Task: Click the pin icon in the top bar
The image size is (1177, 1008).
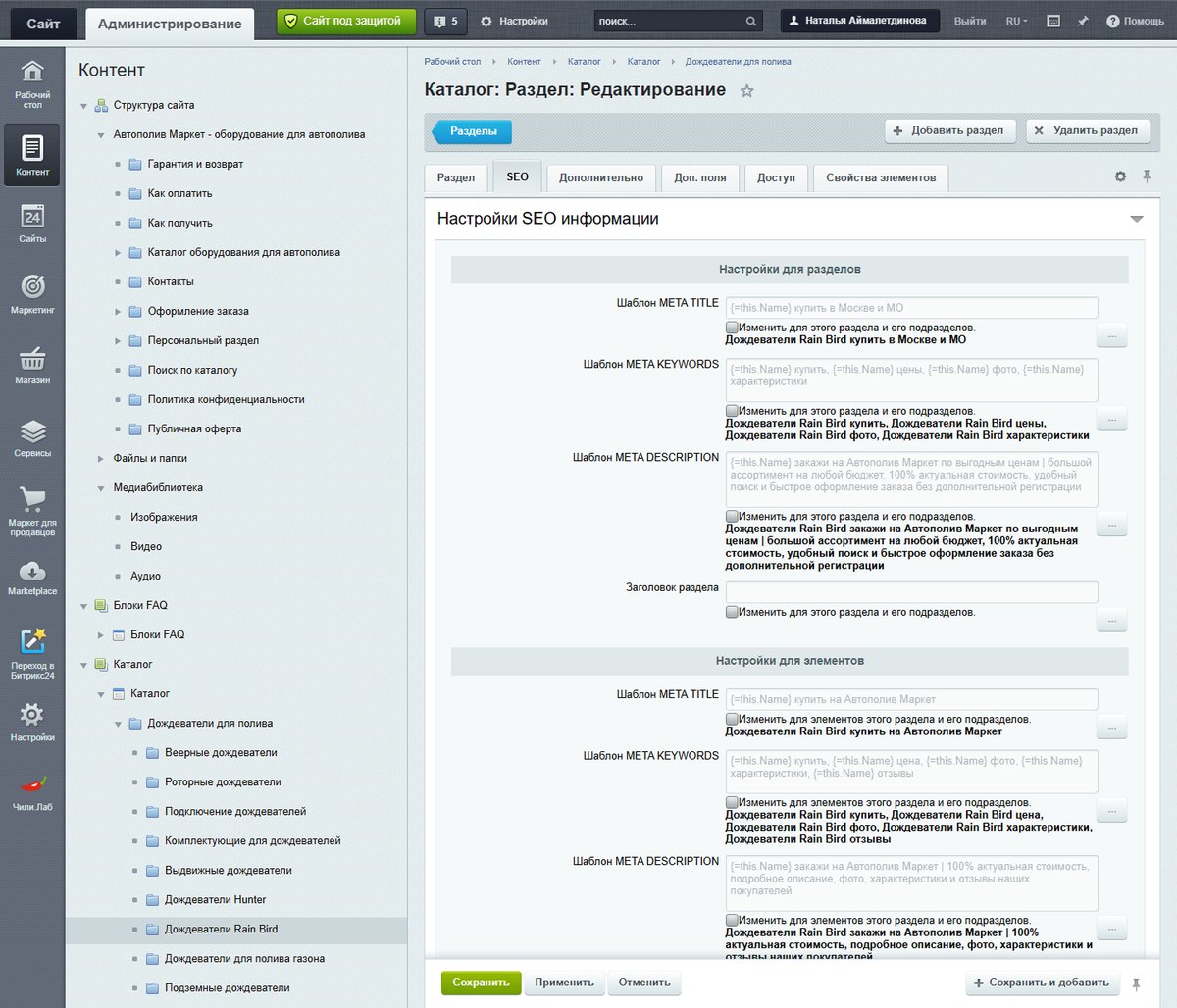Action: [1083, 21]
